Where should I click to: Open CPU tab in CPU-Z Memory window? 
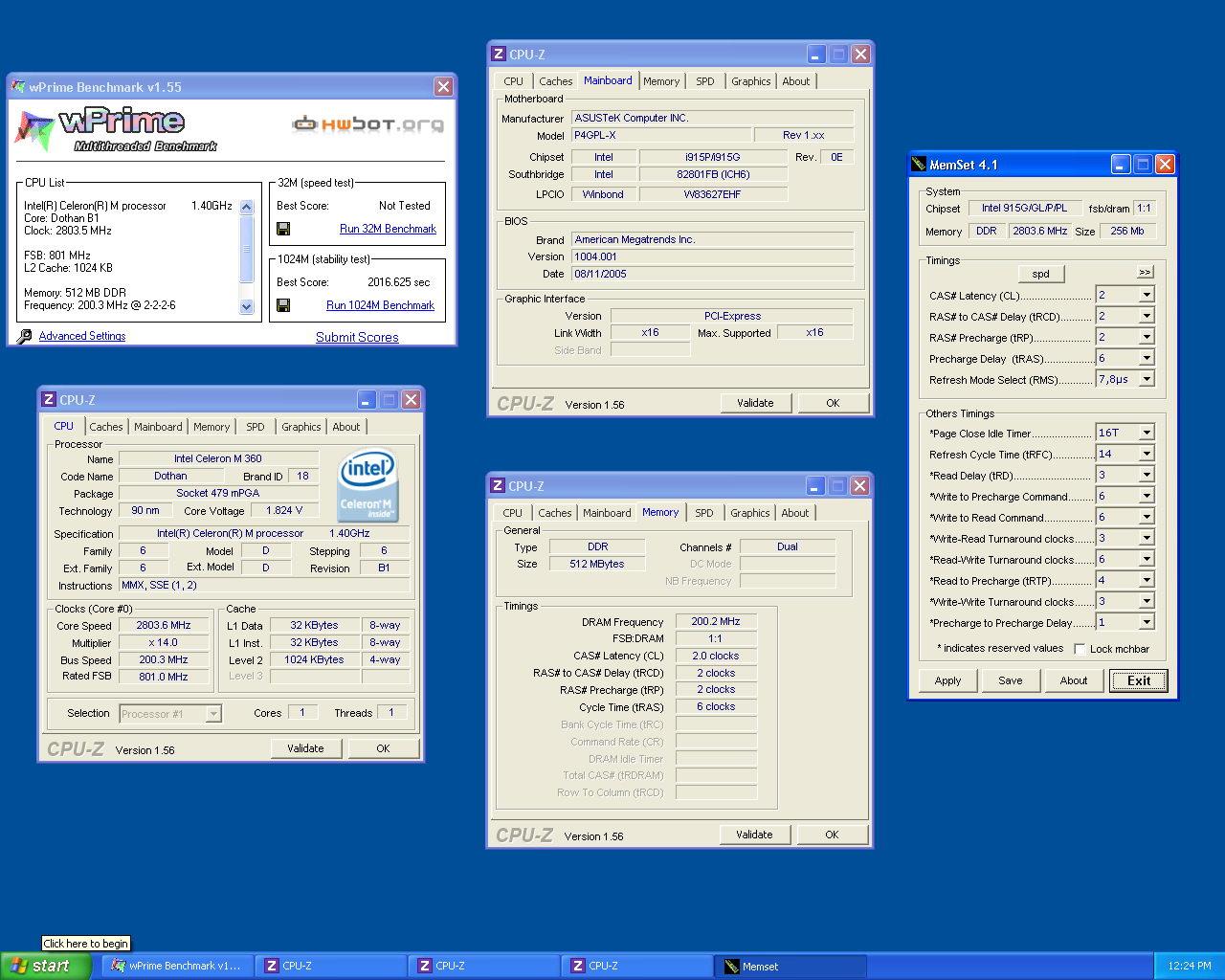pos(513,513)
